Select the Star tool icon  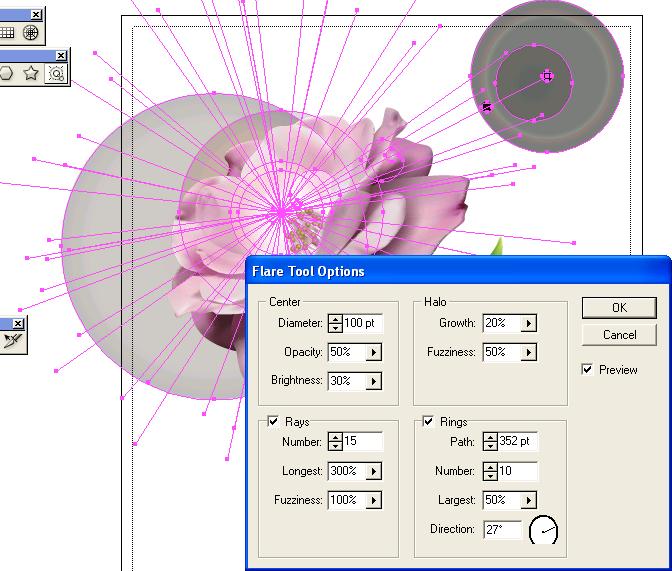tap(31, 73)
